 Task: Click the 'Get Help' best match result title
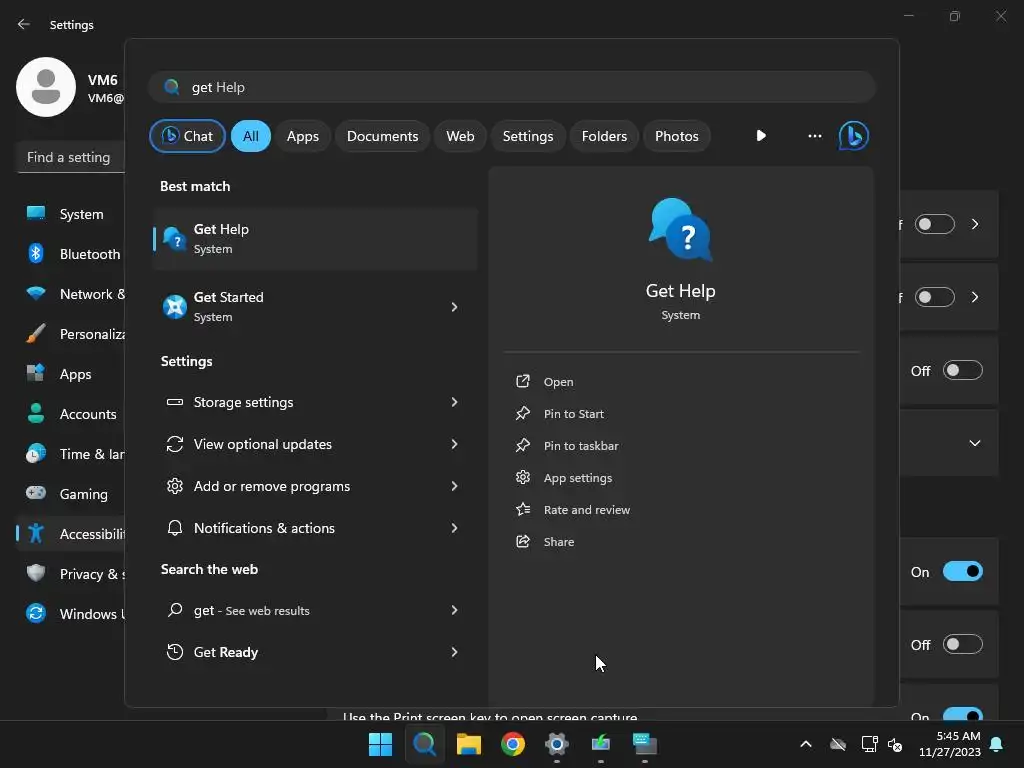pos(221,229)
